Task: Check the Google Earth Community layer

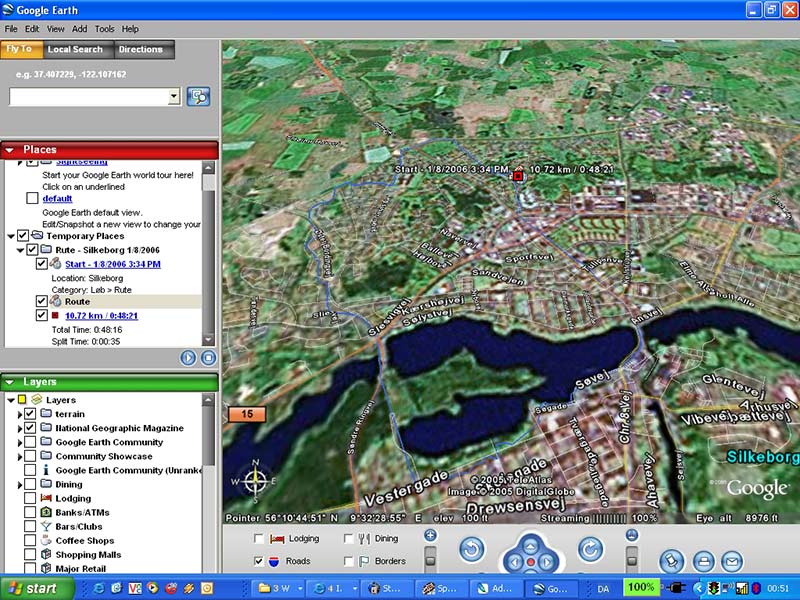Action: coord(30,442)
